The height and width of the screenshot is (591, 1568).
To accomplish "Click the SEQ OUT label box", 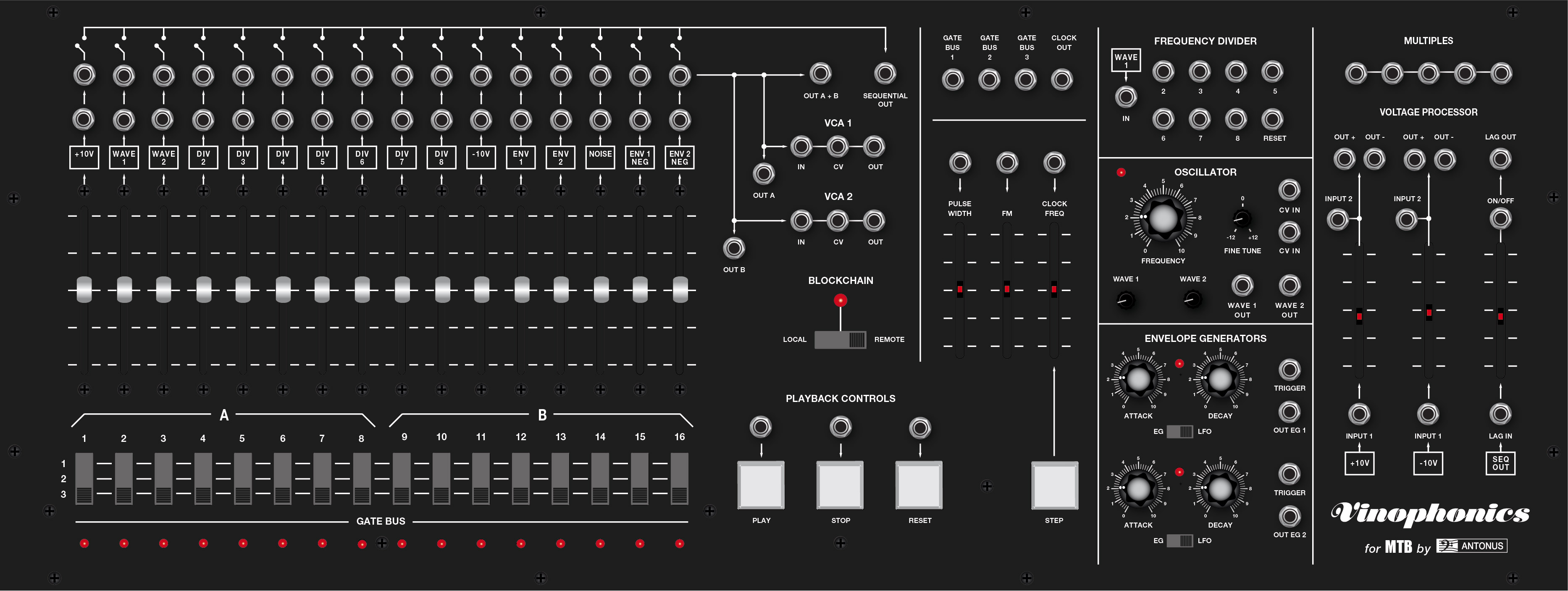I will point(1500,463).
